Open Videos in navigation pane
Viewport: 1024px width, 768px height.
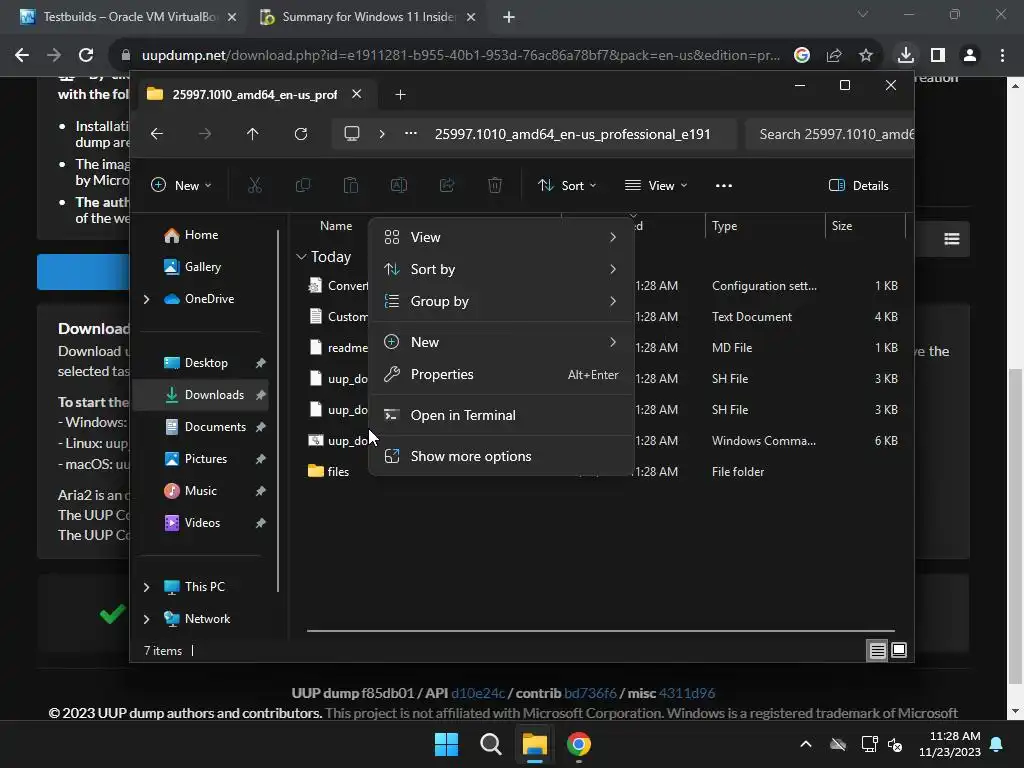(200, 523)
